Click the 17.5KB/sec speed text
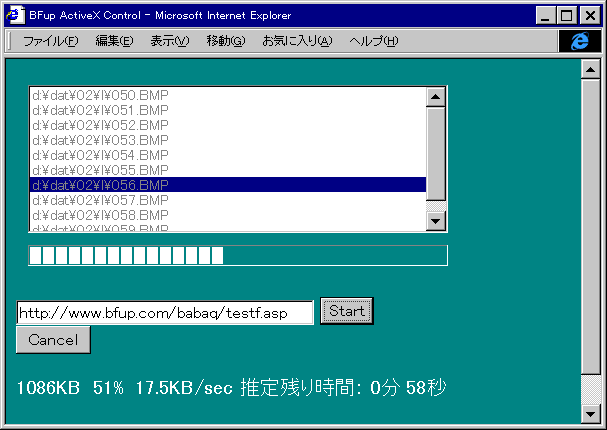607x430 pixels. click(184, 387)
